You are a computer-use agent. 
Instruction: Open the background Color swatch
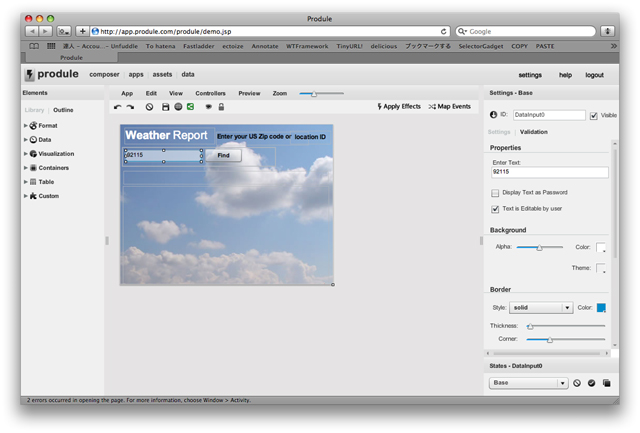601,247
